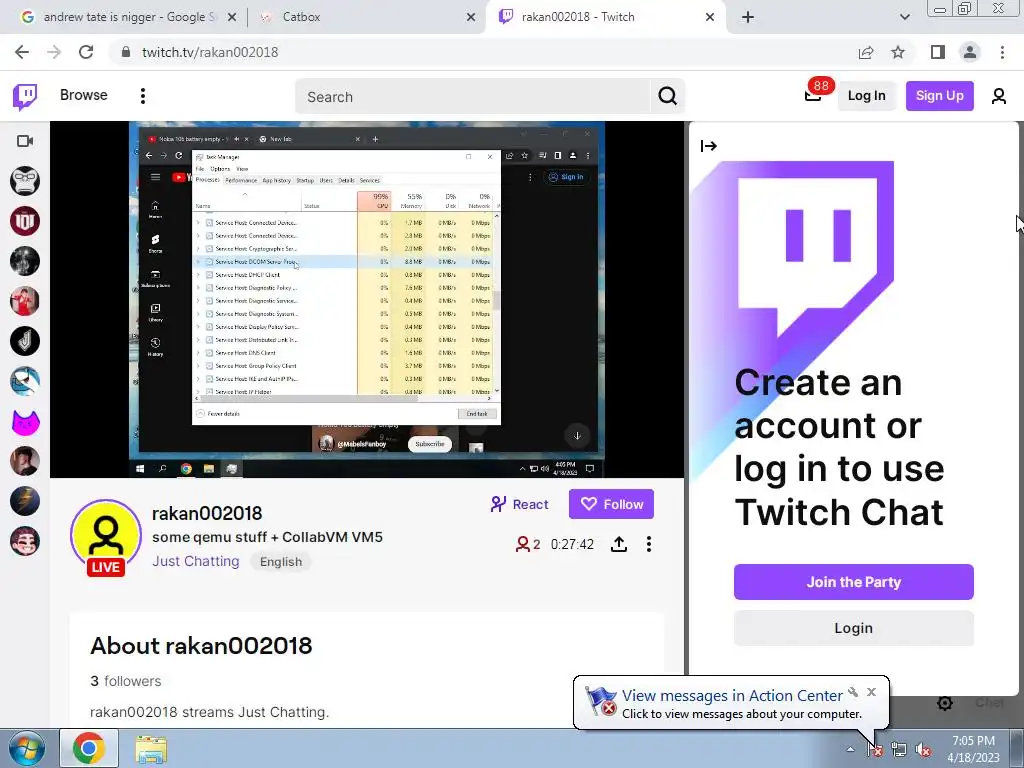The width and height of the screenshot is (1024, 768).
Task: Click the Sign Up button
Action: point(939,96)
